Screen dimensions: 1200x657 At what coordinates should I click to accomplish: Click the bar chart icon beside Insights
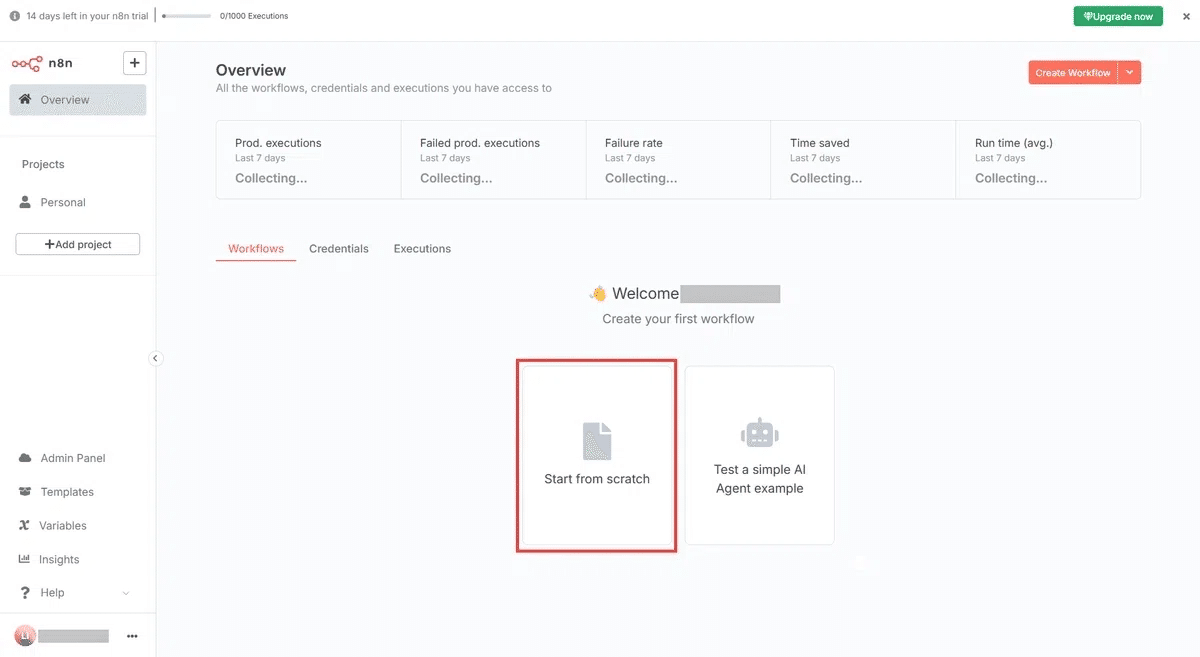[x=25, y=559]
